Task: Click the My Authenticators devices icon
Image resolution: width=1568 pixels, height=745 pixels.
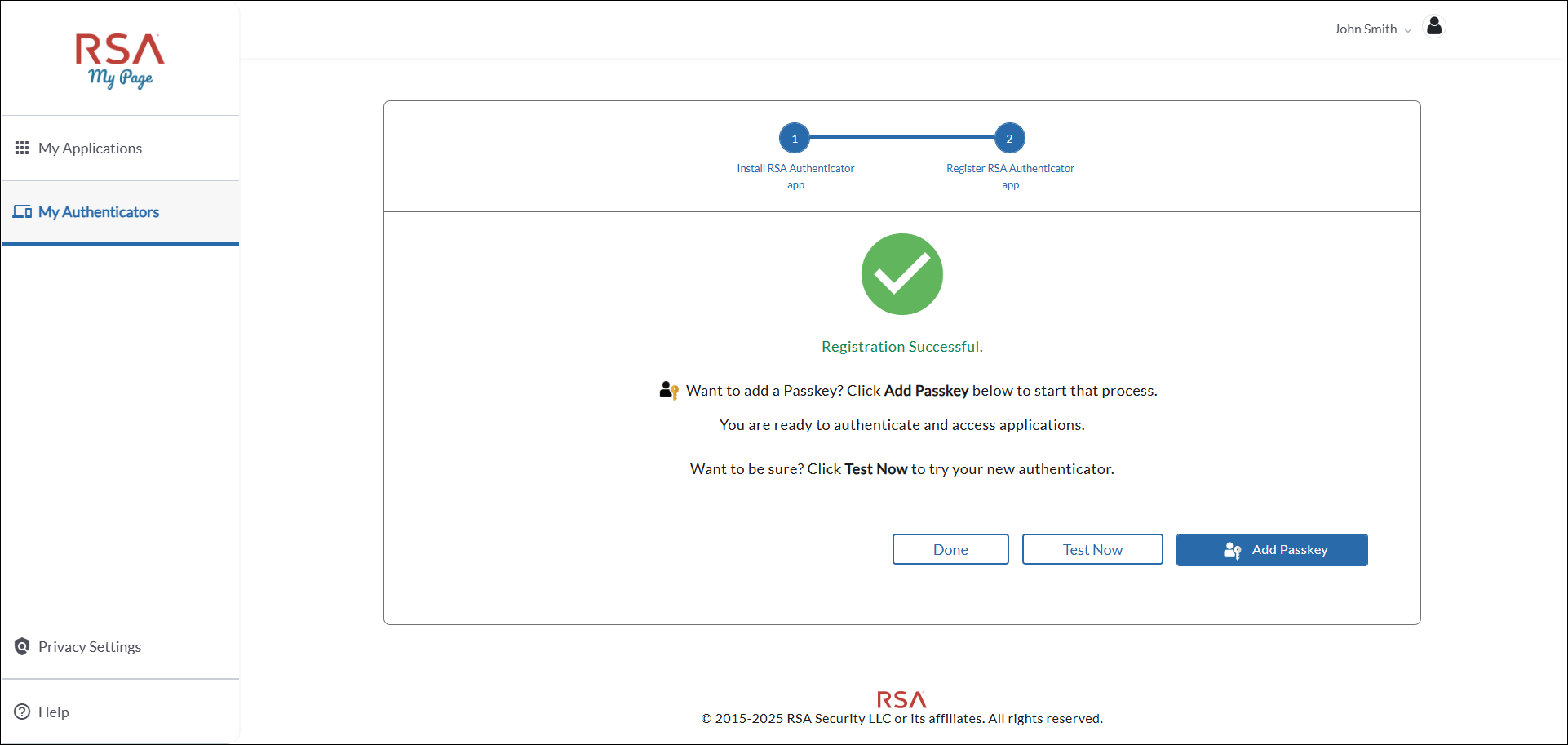Action: click(x=22, y=212)
